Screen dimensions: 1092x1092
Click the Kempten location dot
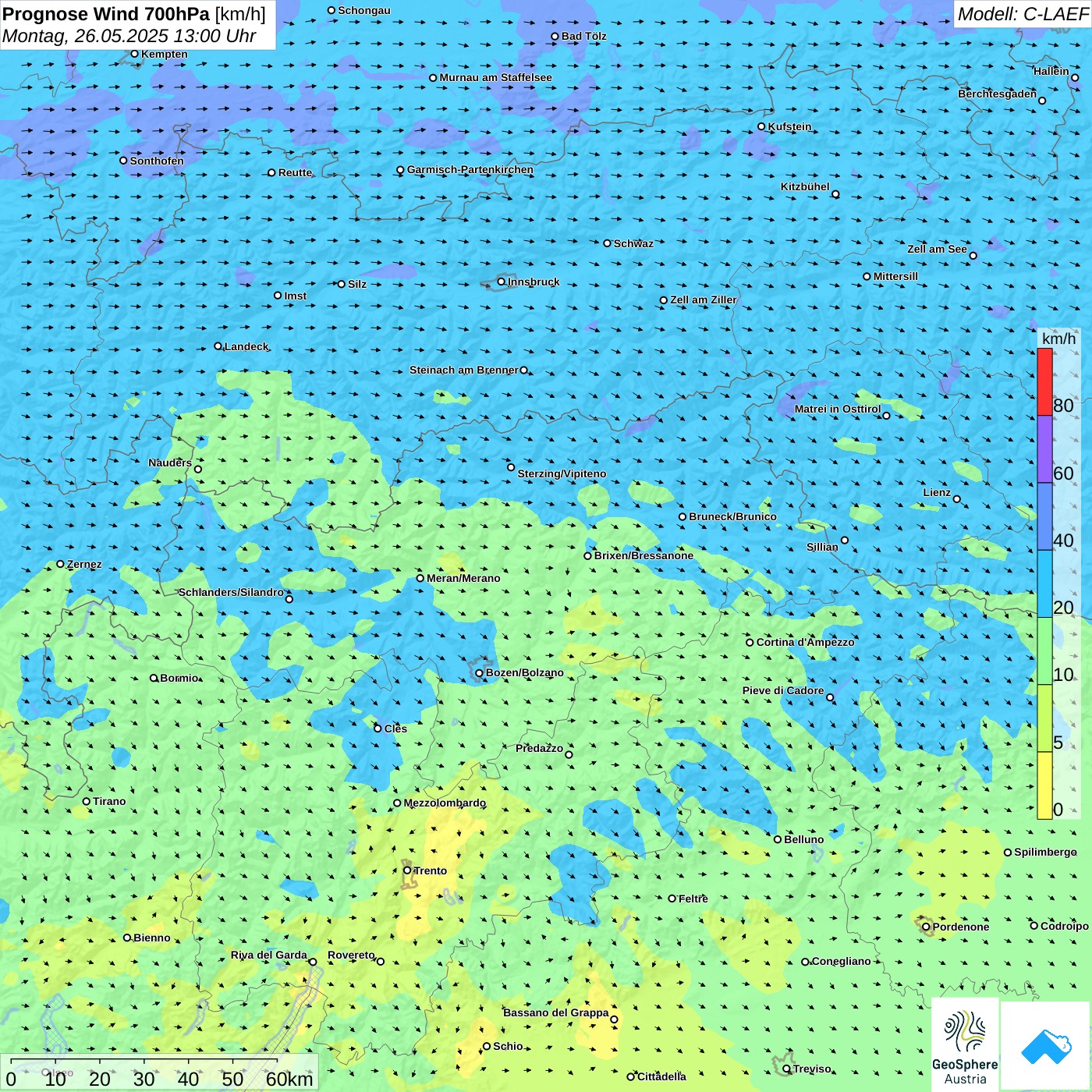(x=135, y=54)
